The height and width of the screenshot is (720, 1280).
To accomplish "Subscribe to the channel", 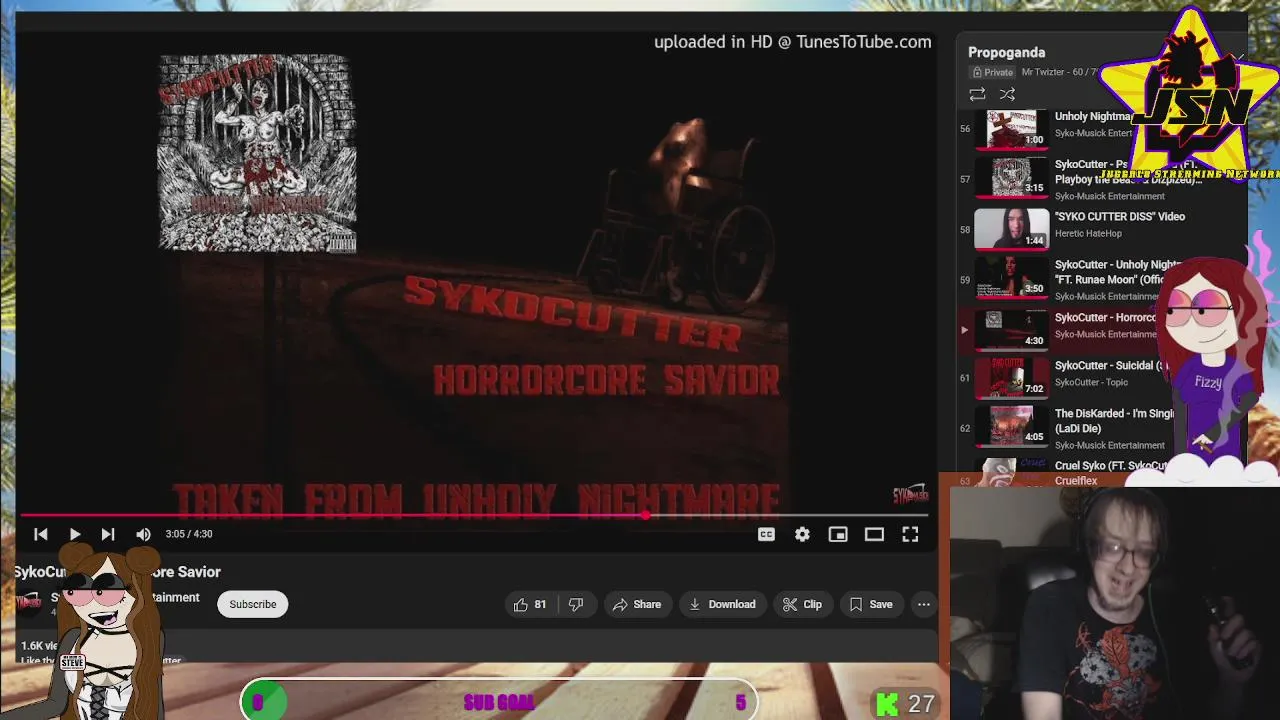I will 253,604.
